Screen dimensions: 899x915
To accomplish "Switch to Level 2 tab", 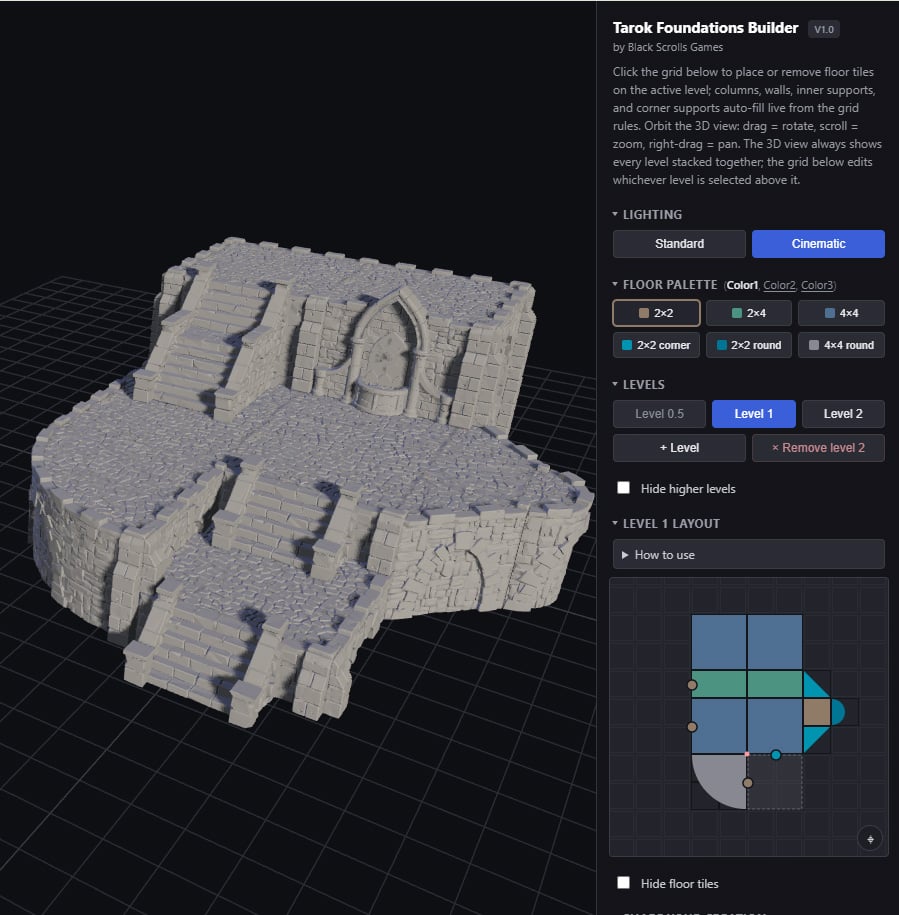I will (843, 414).
